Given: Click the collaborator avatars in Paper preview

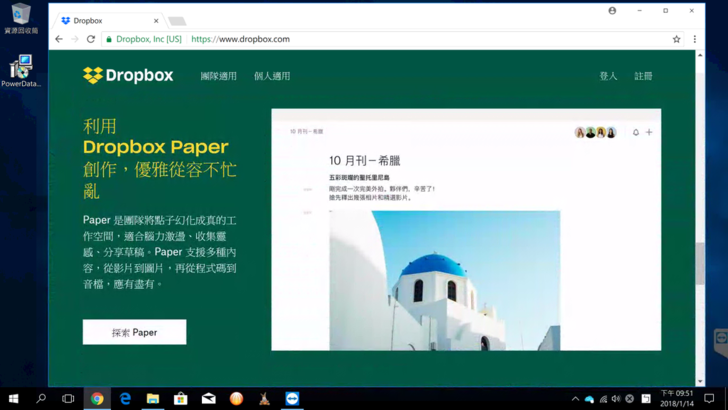Looking at the screenshot, I should pyautogui.click(x=596, y=133).
